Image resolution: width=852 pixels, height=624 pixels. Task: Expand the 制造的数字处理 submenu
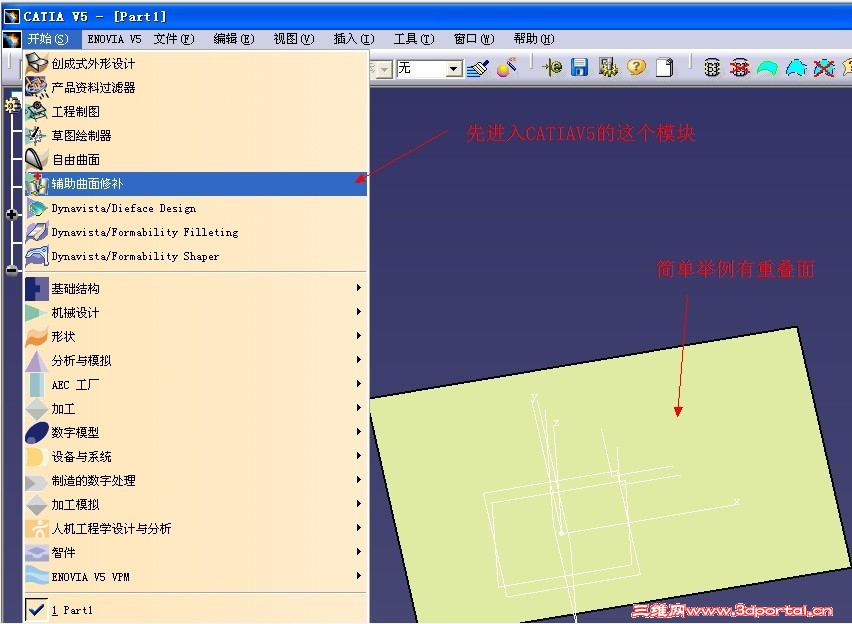pos(196,481)
